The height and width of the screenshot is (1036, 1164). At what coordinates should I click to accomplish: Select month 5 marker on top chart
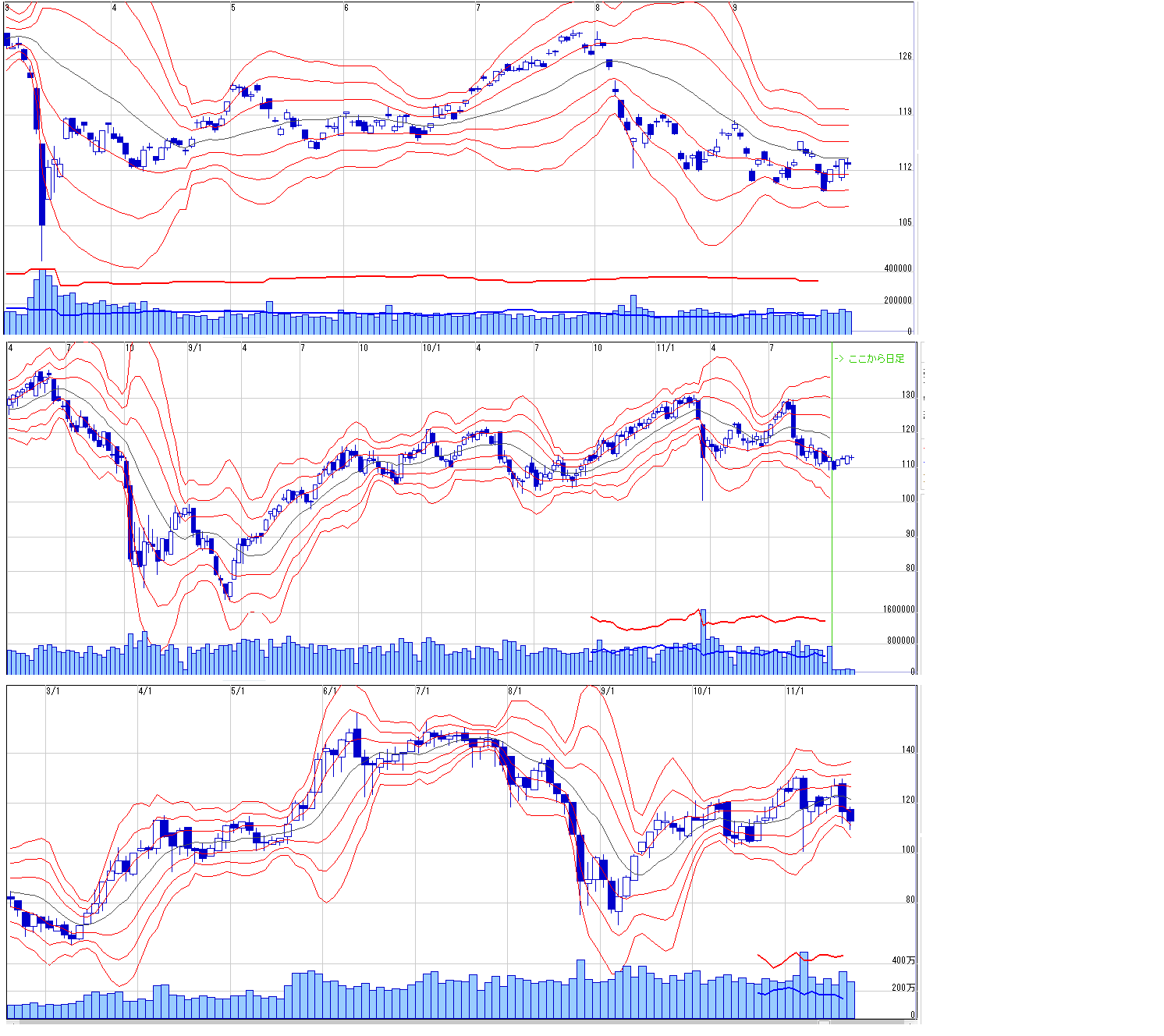(x=233, y=8)
